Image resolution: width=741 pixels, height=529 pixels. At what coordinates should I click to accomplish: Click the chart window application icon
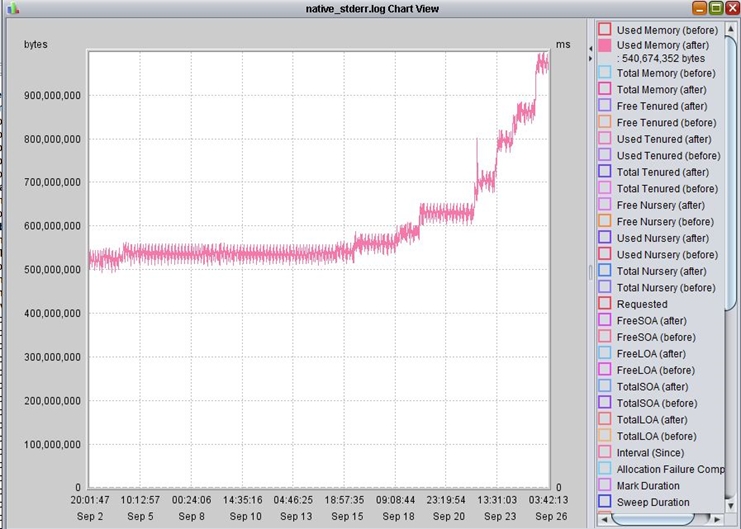pos(13,8)
